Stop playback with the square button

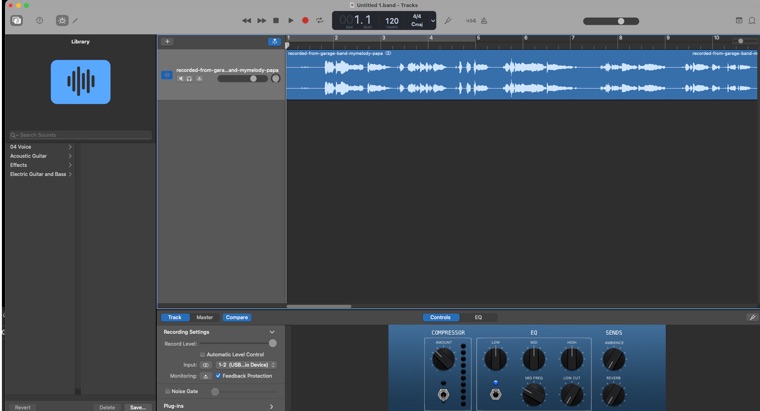(276, 20)
